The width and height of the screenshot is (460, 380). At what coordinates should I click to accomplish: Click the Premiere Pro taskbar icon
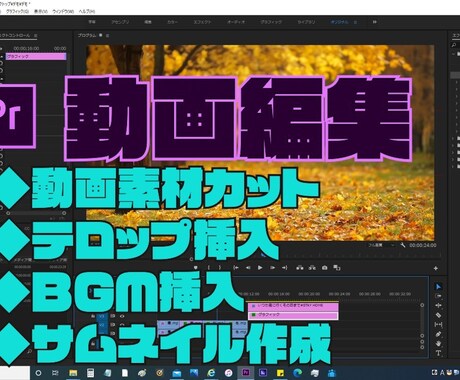(246, 373)
